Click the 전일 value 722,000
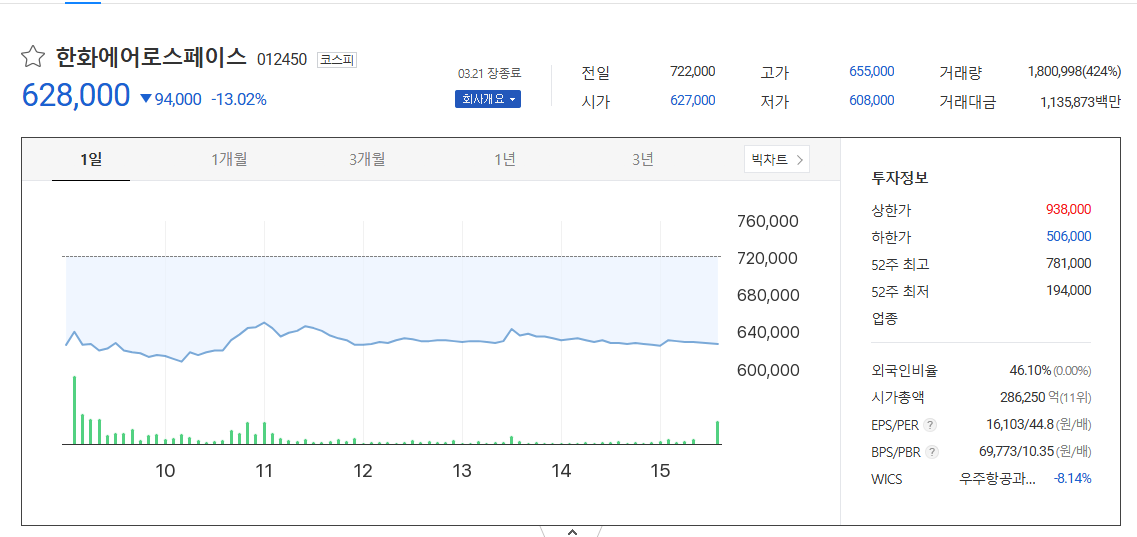 [x=692, y=72]
